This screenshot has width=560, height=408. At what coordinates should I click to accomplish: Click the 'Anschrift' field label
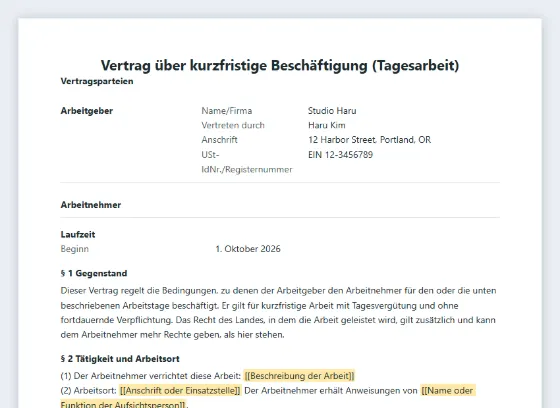tap(219, 140)
